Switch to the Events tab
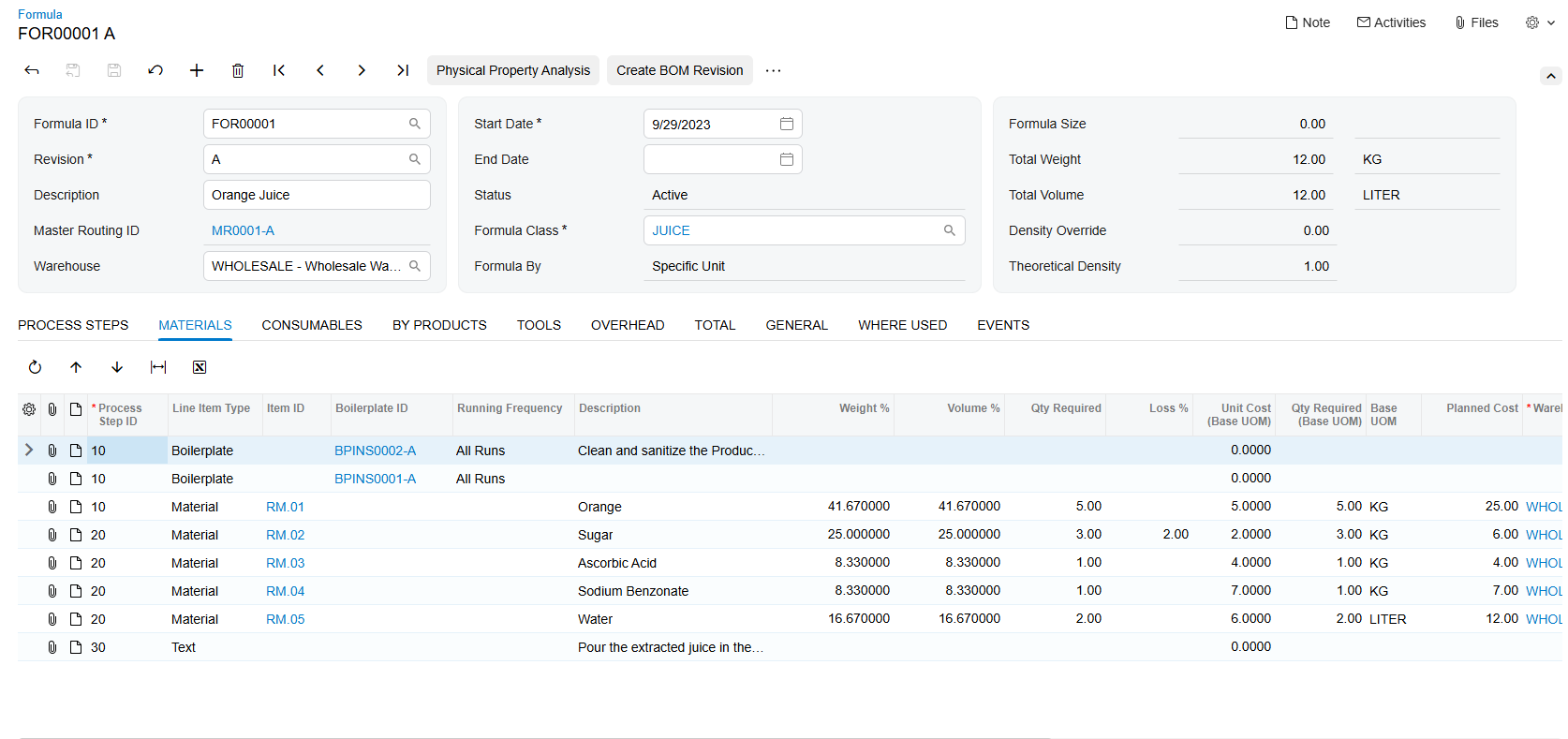Viewport: 1568px width, 739px height. tap(1003, 325)
